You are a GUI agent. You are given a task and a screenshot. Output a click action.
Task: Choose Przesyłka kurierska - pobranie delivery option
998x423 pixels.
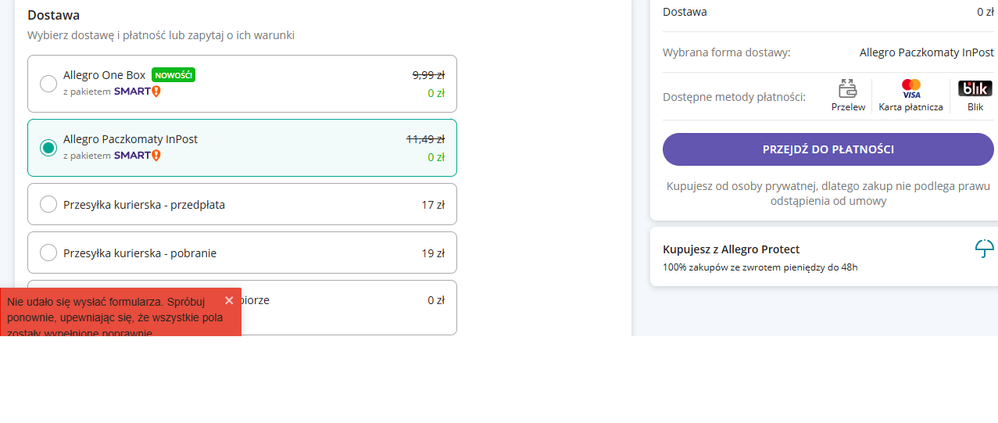coord(242,253)
